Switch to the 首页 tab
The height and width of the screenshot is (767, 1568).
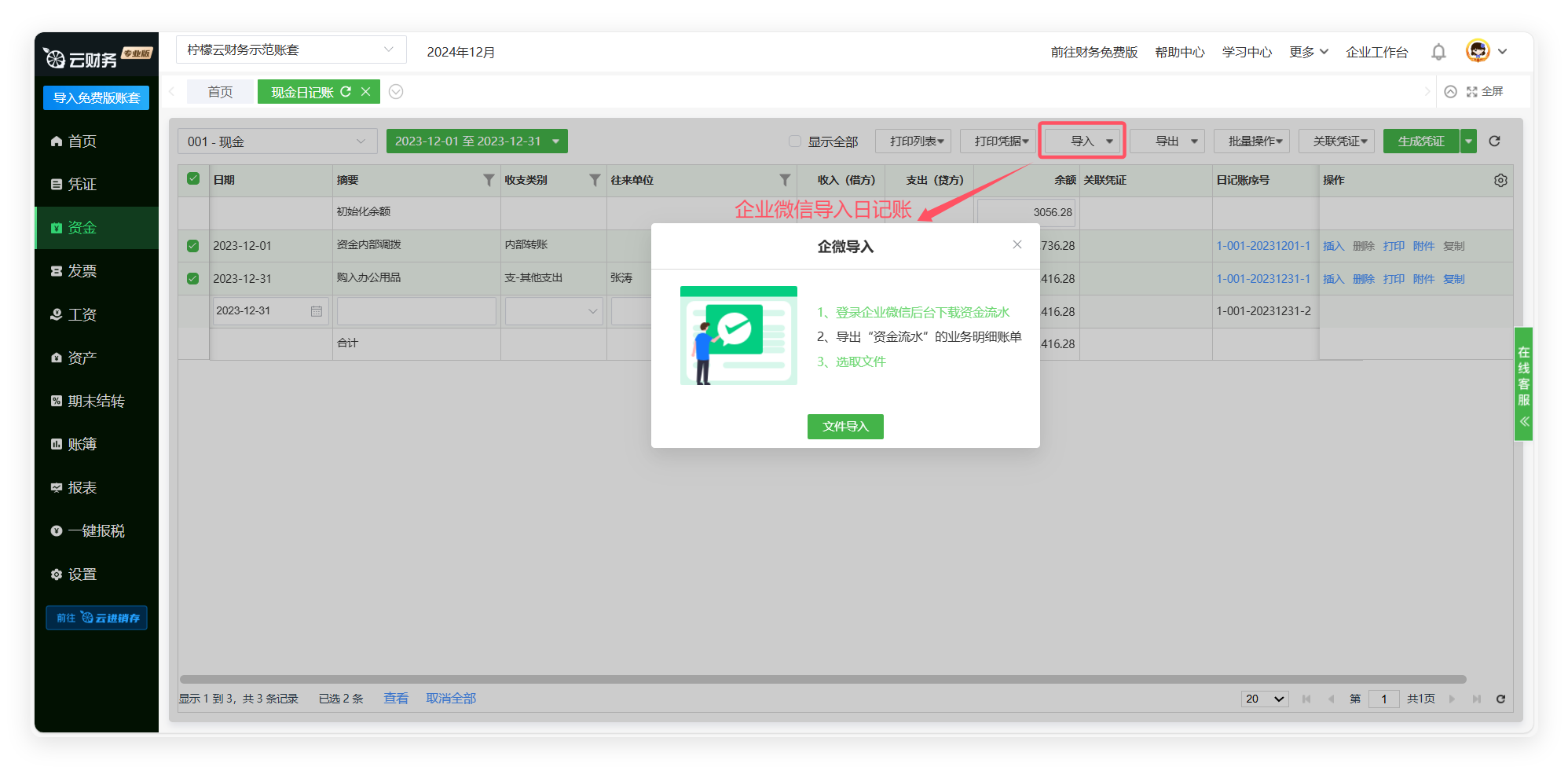click(220, 92)
